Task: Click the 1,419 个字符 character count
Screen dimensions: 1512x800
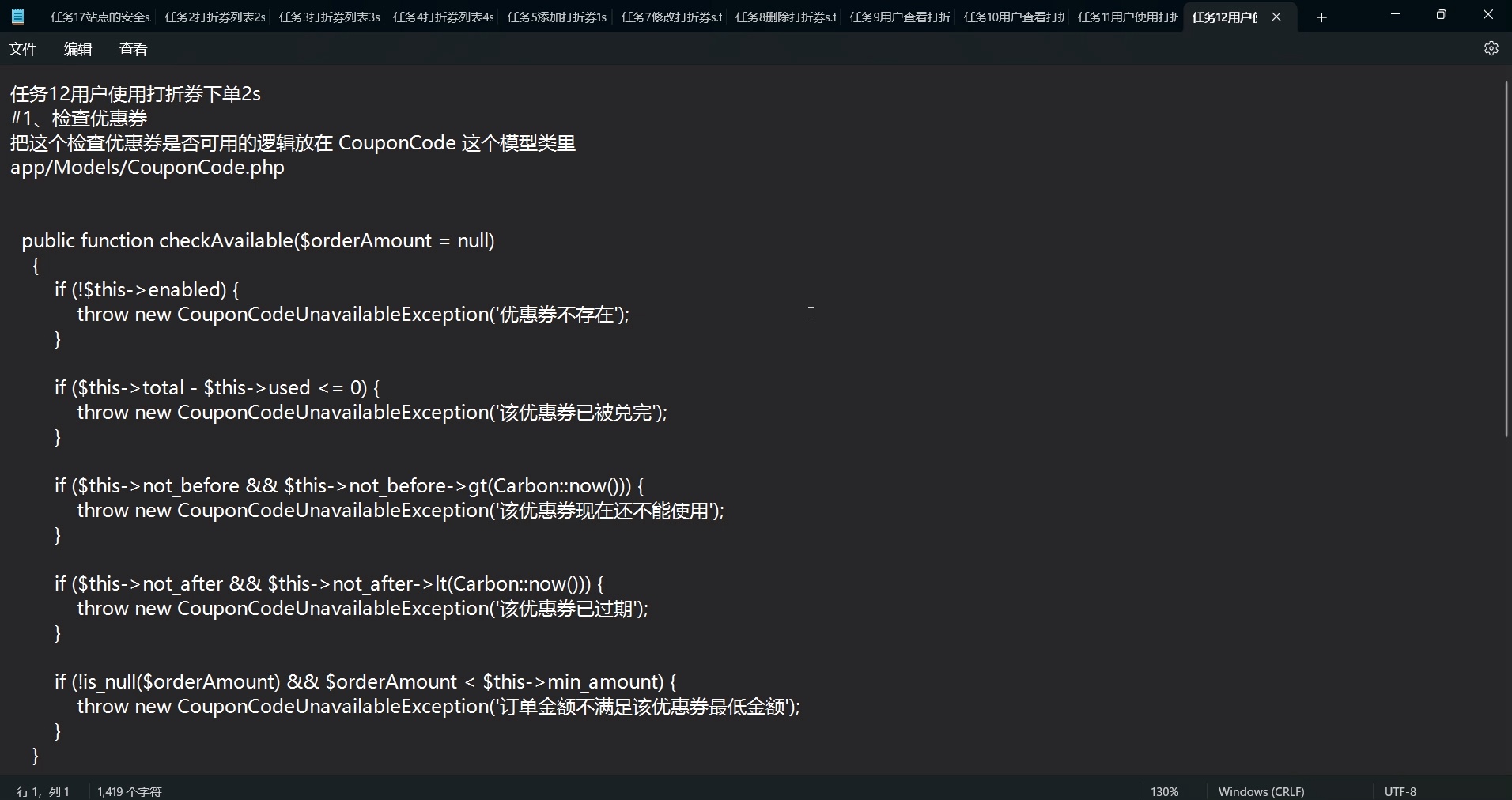Action: (129, 791)
